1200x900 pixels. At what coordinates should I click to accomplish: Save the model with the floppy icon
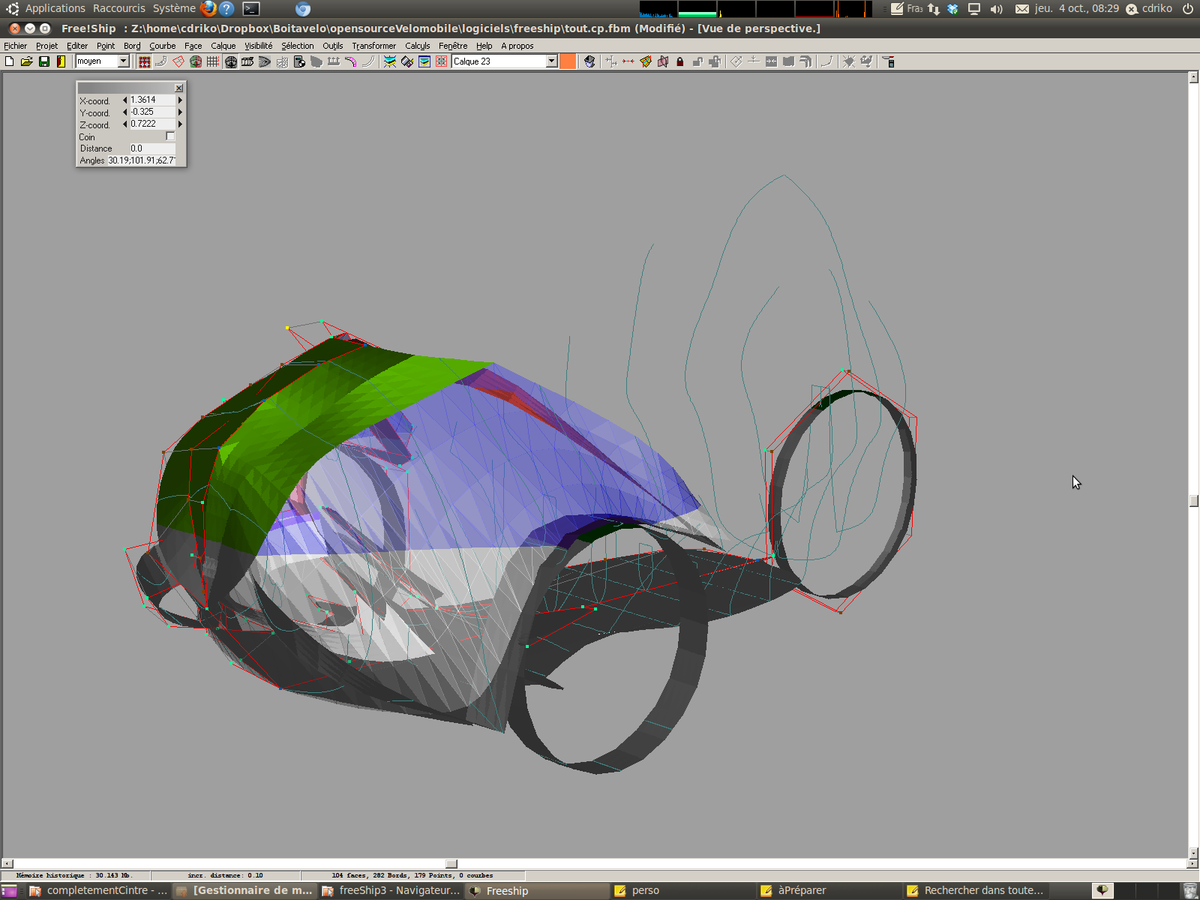coord(44,62)
